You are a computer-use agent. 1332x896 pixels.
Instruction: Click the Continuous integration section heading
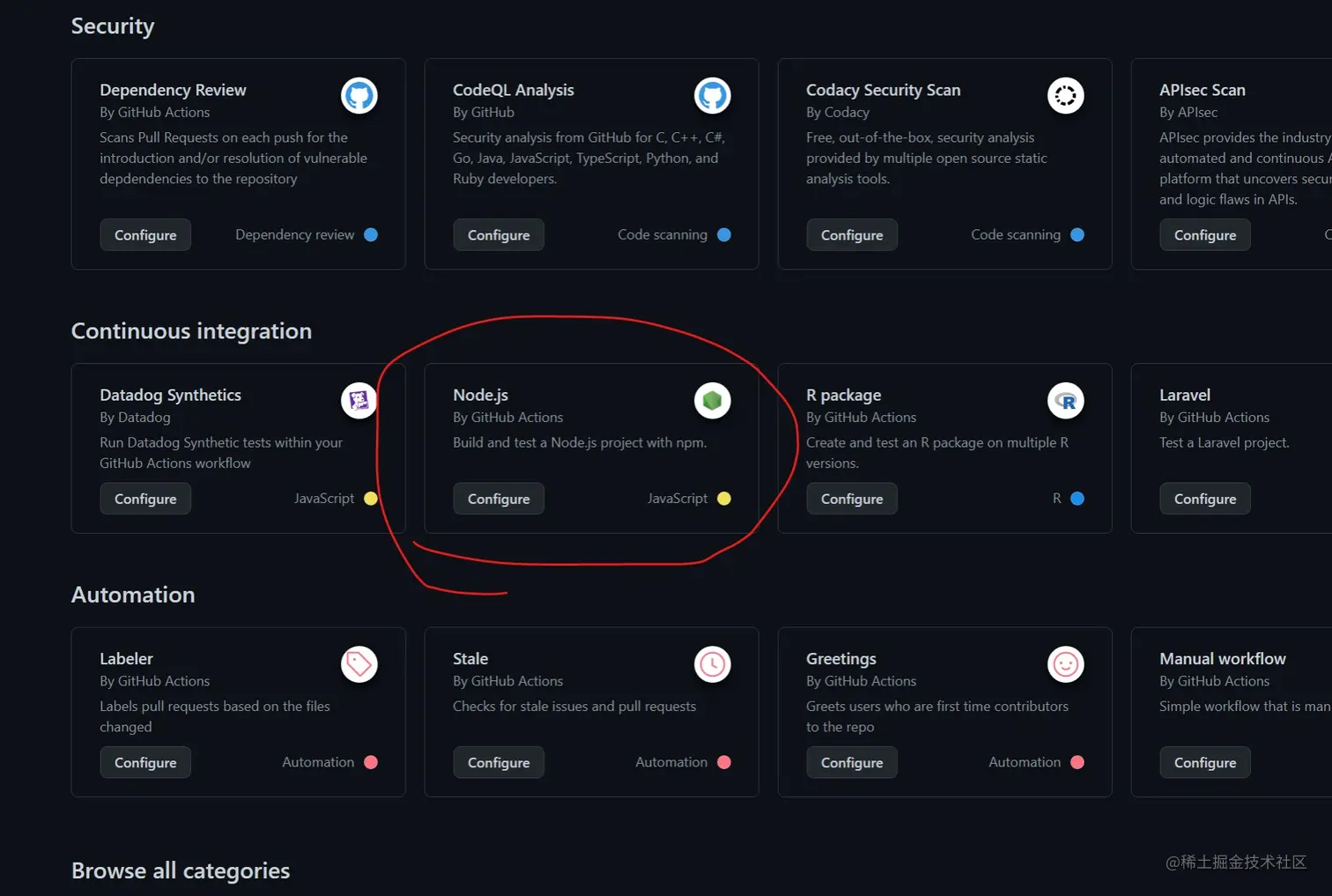(191, 331)
